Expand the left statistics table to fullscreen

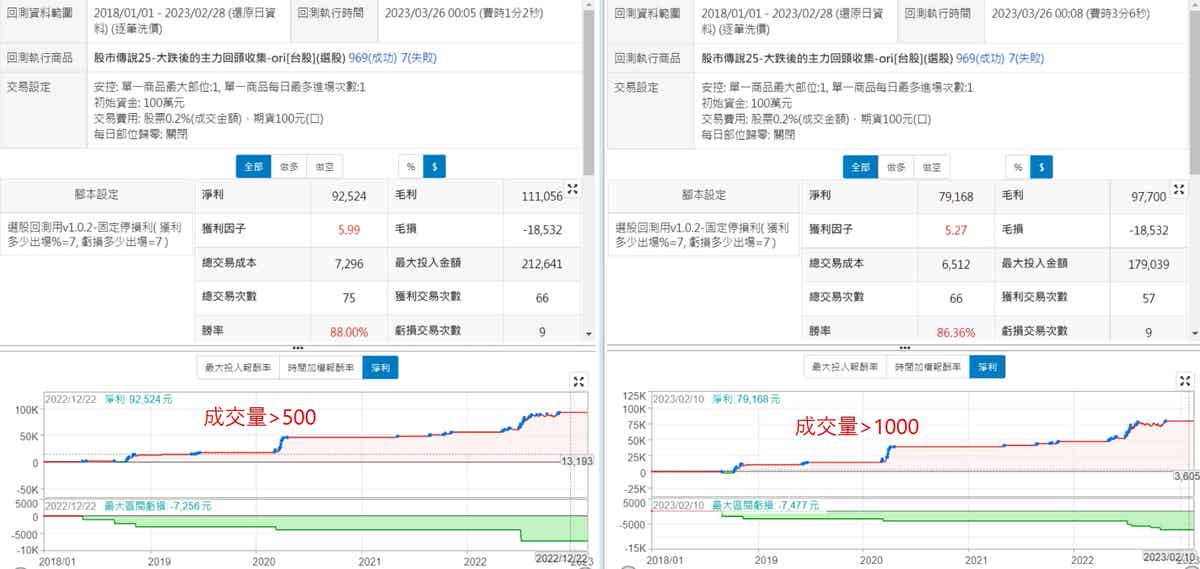coord(572,188)
